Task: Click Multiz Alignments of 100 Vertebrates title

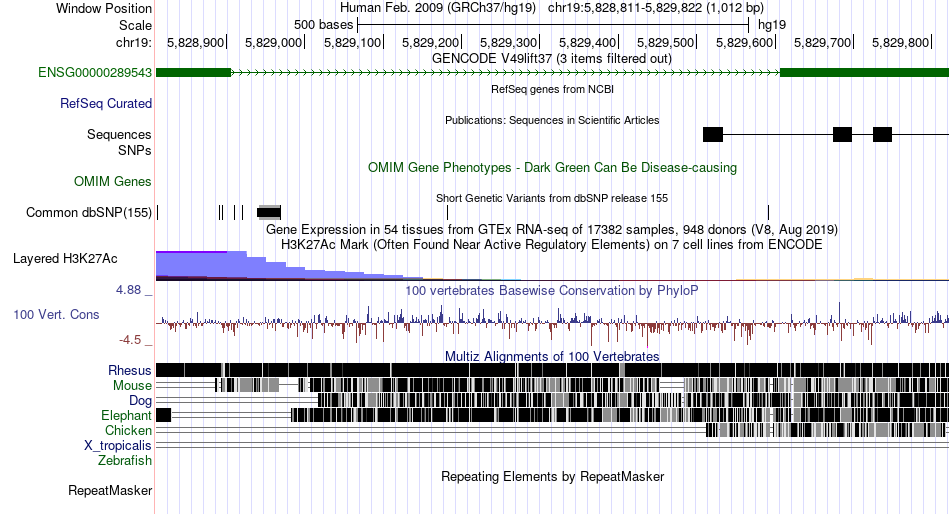Action: (x=552, y=356)
